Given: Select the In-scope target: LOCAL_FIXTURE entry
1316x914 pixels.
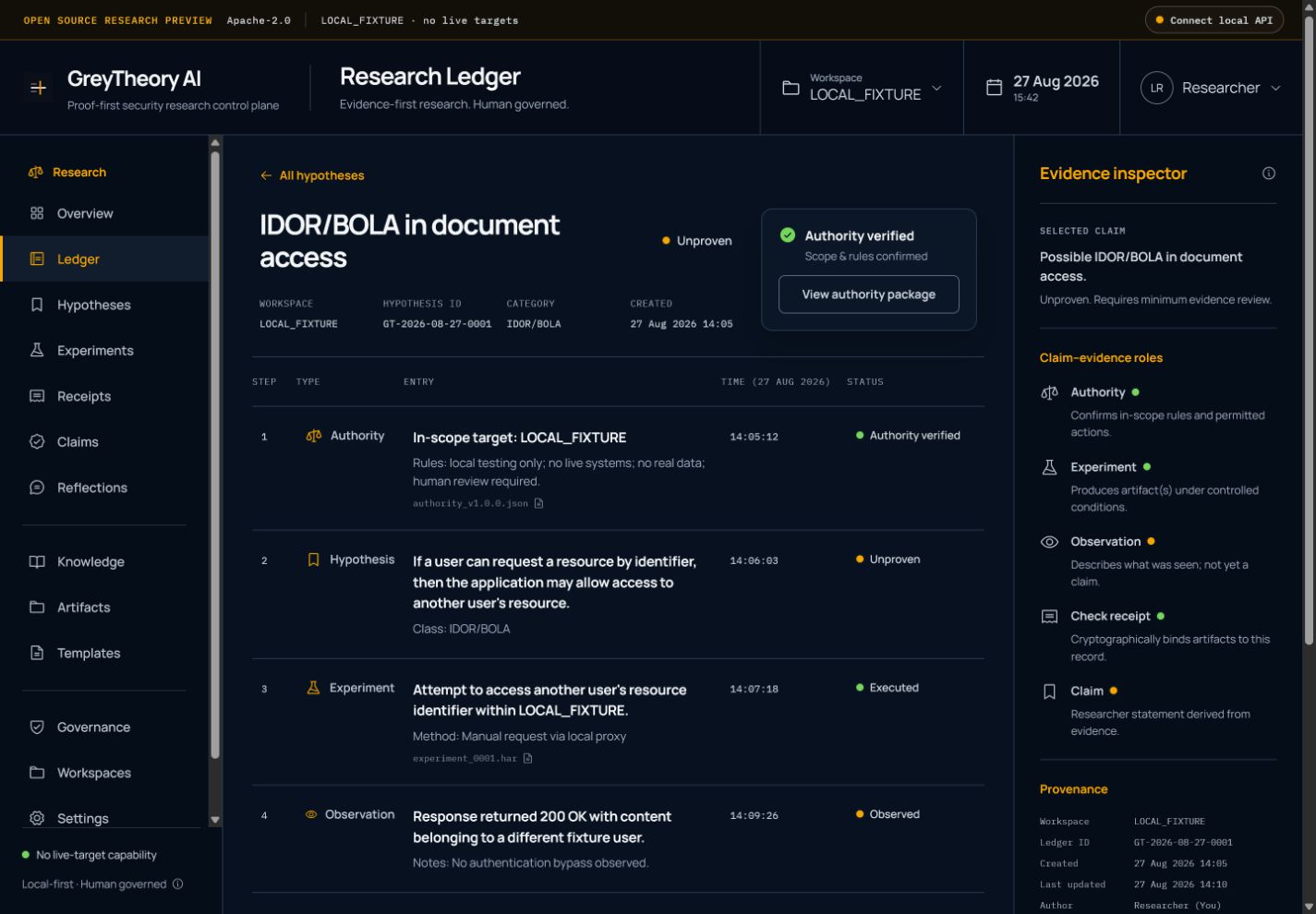Looking at the screenshot, I should [519, 438].
